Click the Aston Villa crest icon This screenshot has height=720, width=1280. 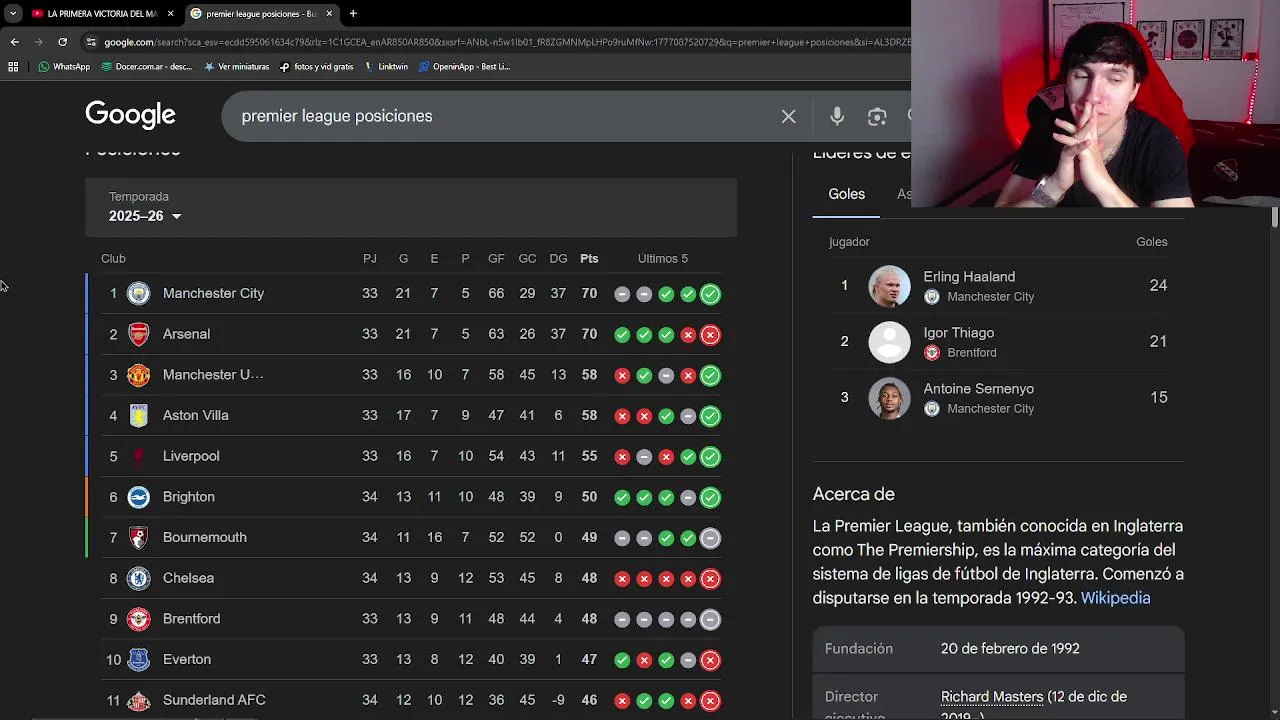coord(138,415)
